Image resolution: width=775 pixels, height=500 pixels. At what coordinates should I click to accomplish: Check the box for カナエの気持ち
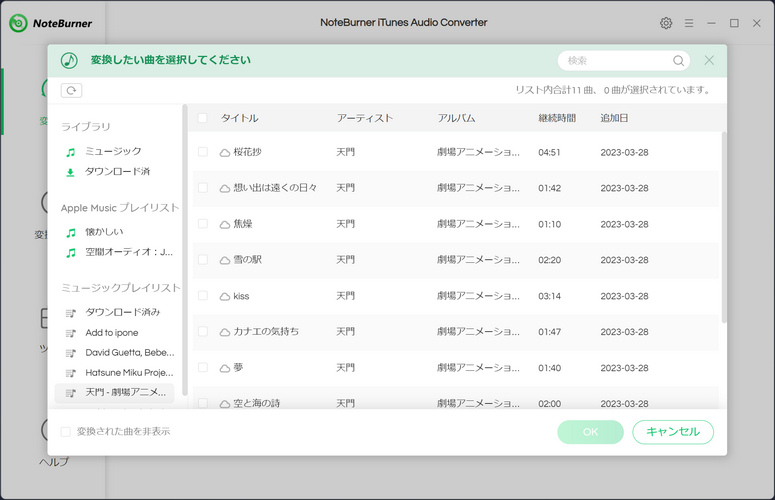203,331
